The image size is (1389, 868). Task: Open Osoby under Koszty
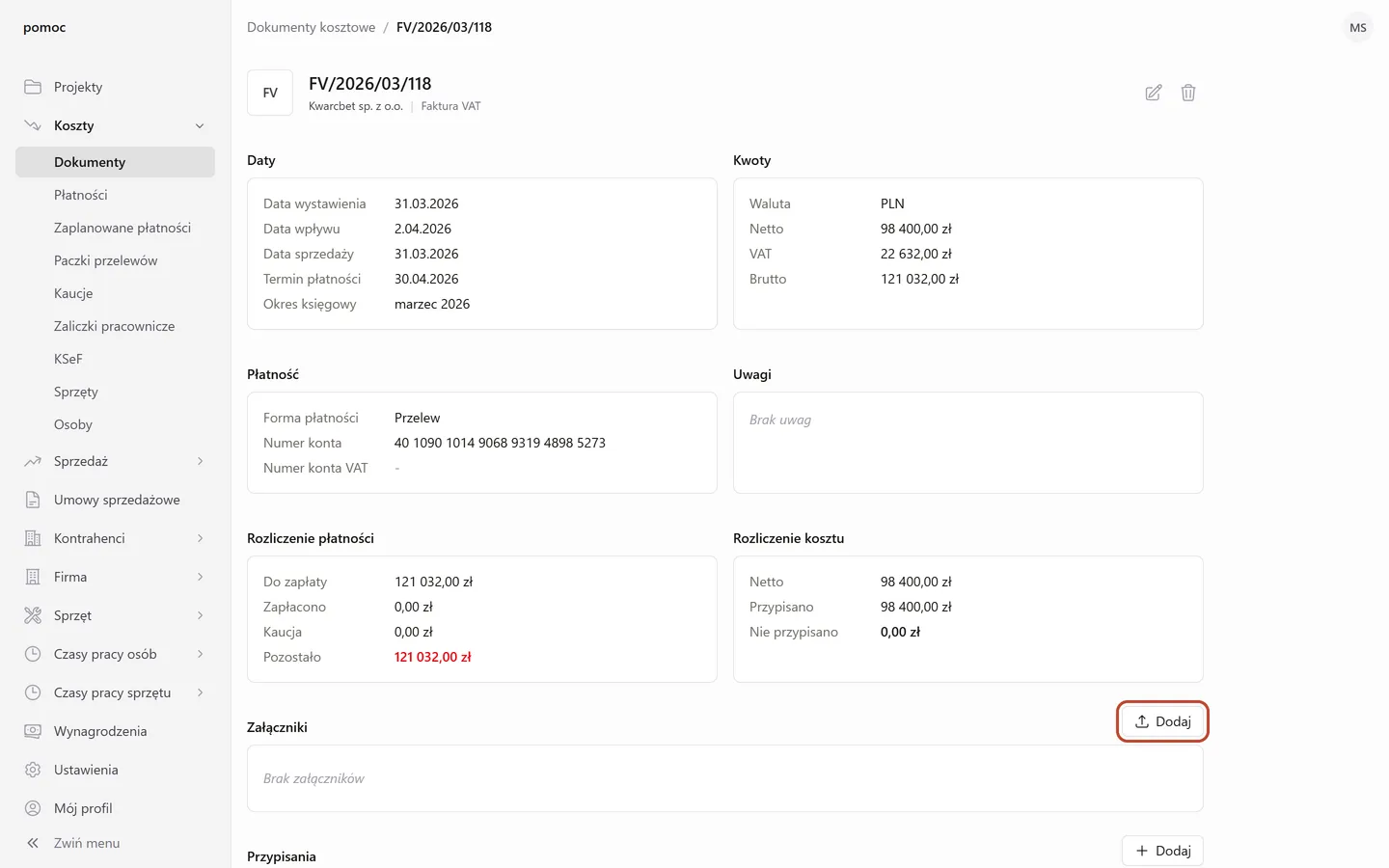click(x=115, y=424)
